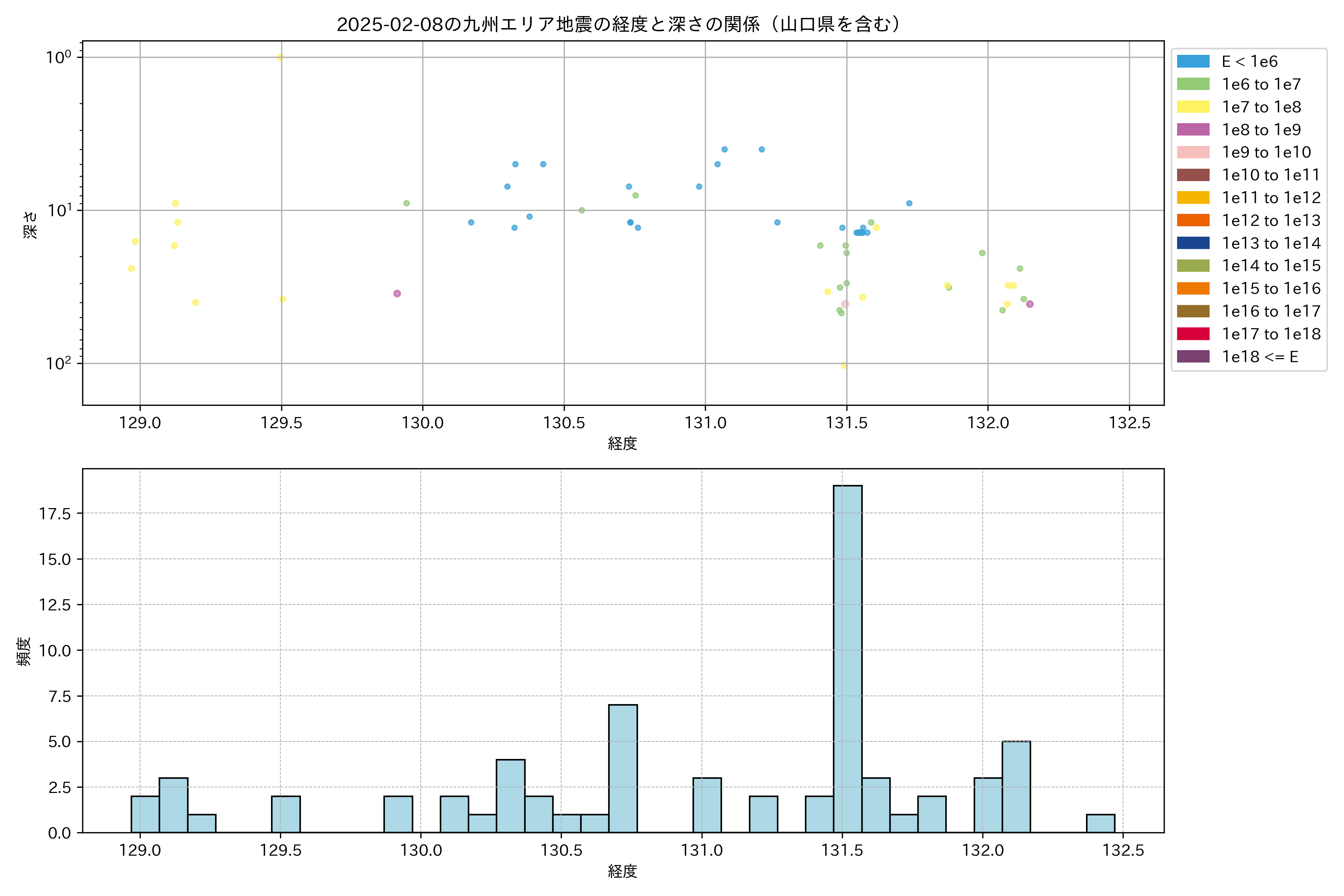The height and width of the screenshot is (896, 1344).
Task: Click the 経度 x-axis label under the scatter plot
Action: click(x=622, y=444)
